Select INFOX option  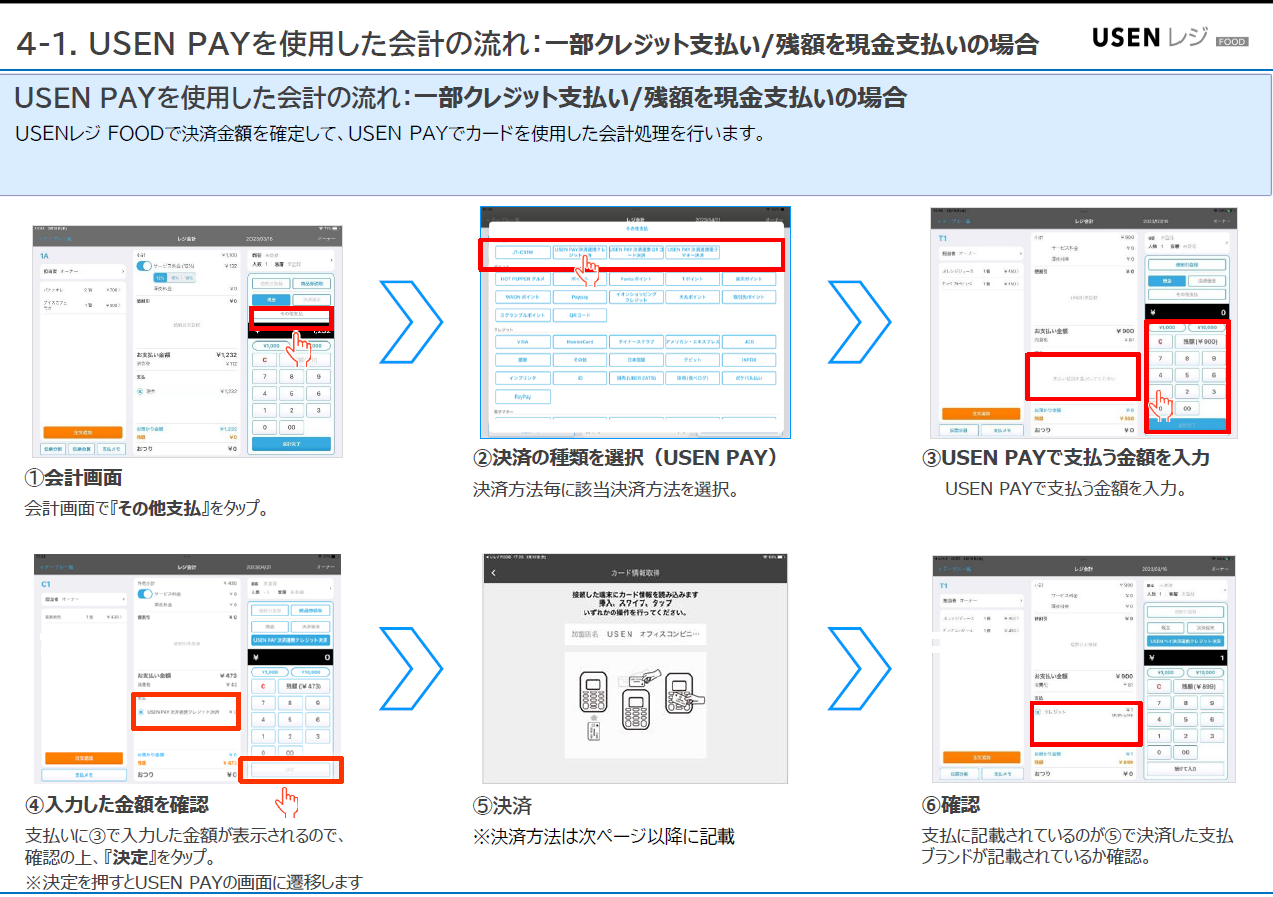[749, 360]
